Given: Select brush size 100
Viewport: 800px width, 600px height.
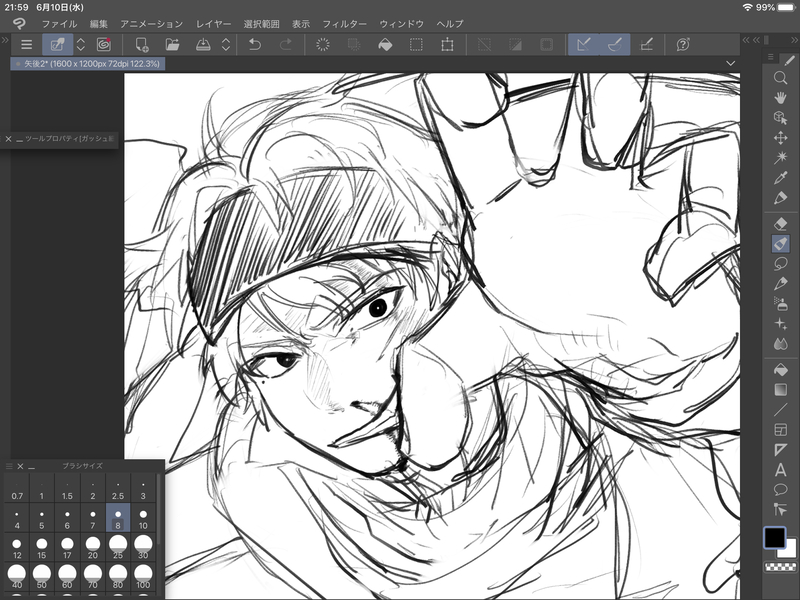Looking at the screenshot, I should click(143, 577).
